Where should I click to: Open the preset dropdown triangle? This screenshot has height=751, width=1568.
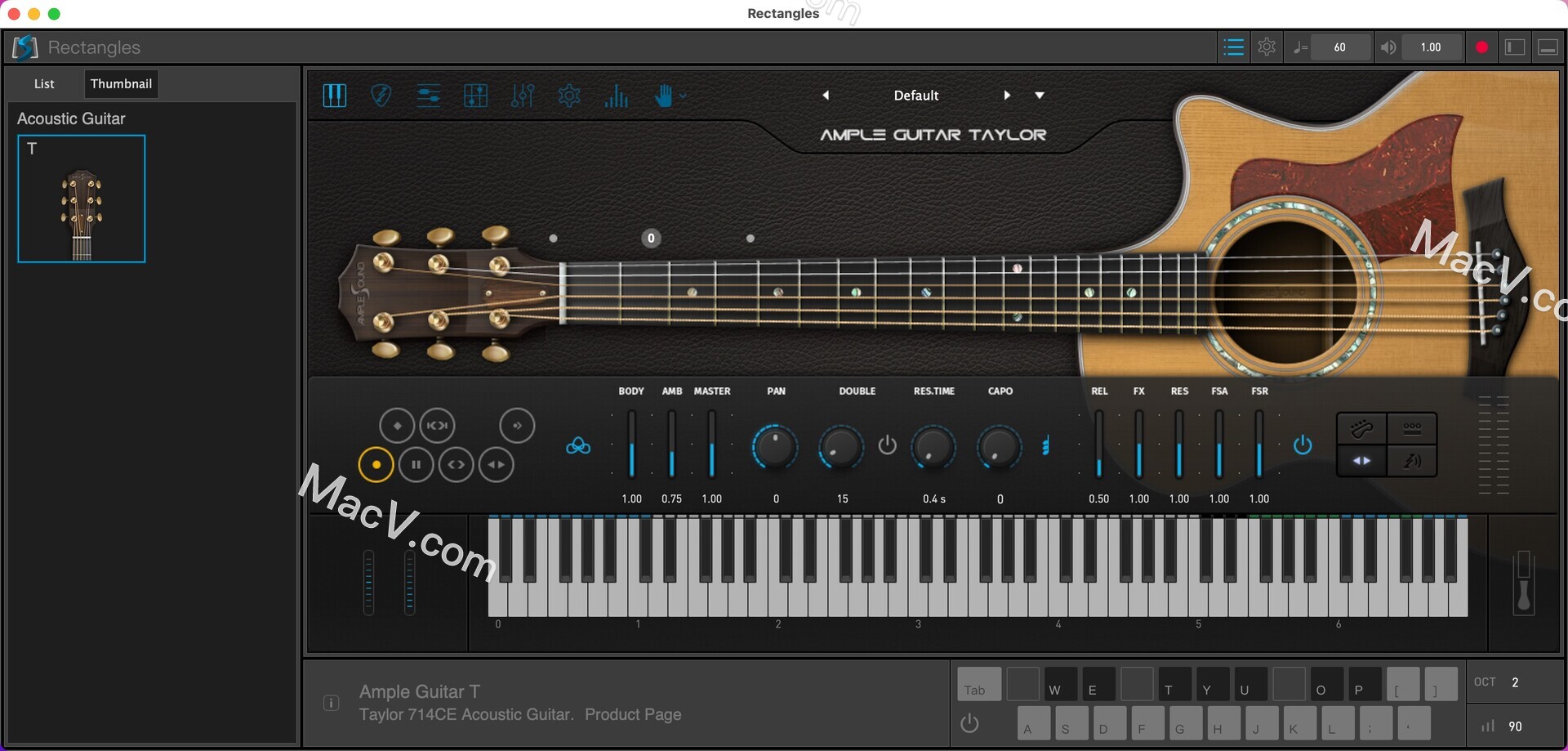(1040, 96)
